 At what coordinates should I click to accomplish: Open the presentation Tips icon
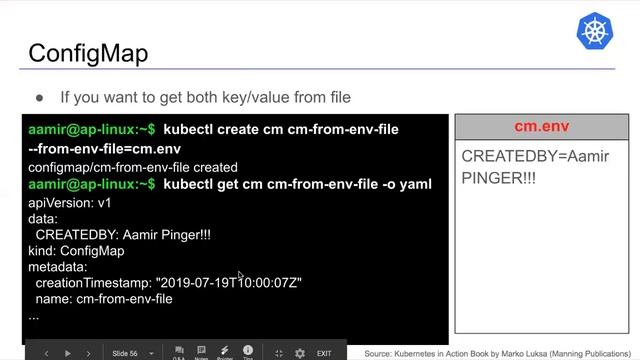click(x=248, y=352)
